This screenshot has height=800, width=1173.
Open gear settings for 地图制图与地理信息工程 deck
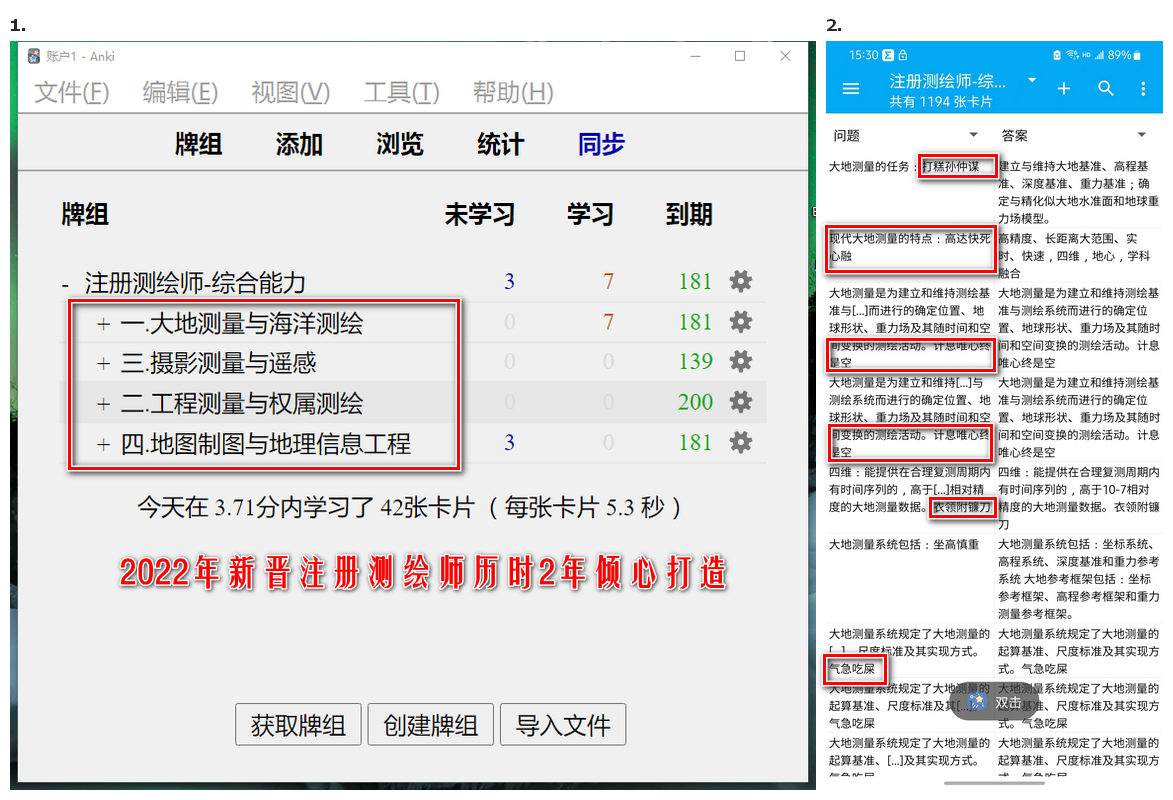coord(740,442)
